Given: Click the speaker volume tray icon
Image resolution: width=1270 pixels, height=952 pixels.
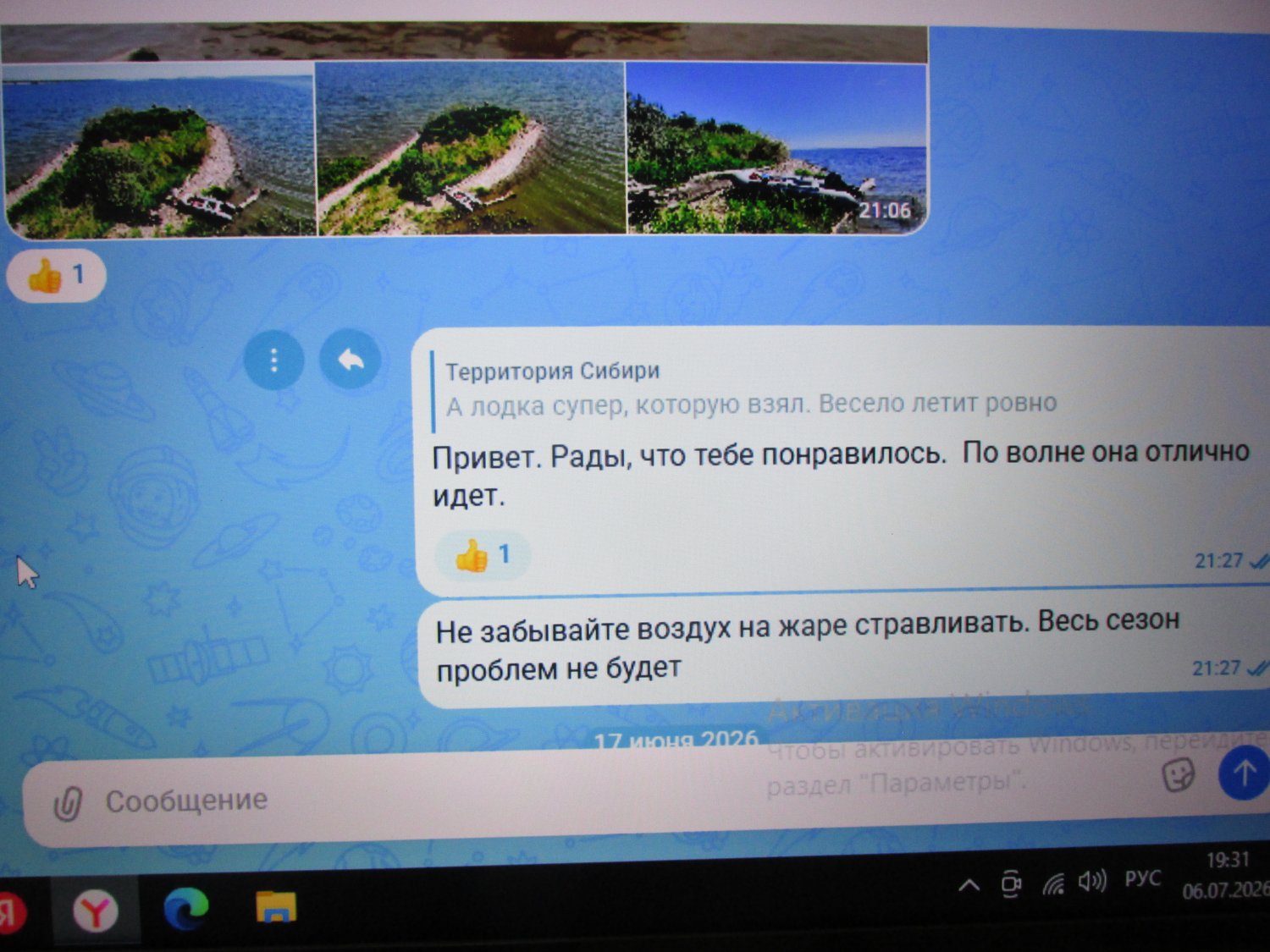Looking at the screenshot, I should [x=1091, y=882].
